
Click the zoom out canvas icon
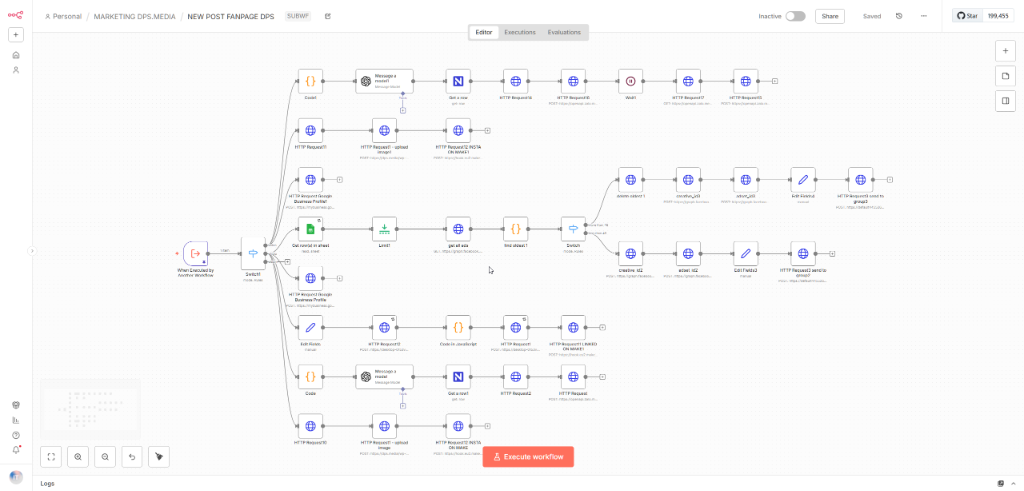coord(104,457)
